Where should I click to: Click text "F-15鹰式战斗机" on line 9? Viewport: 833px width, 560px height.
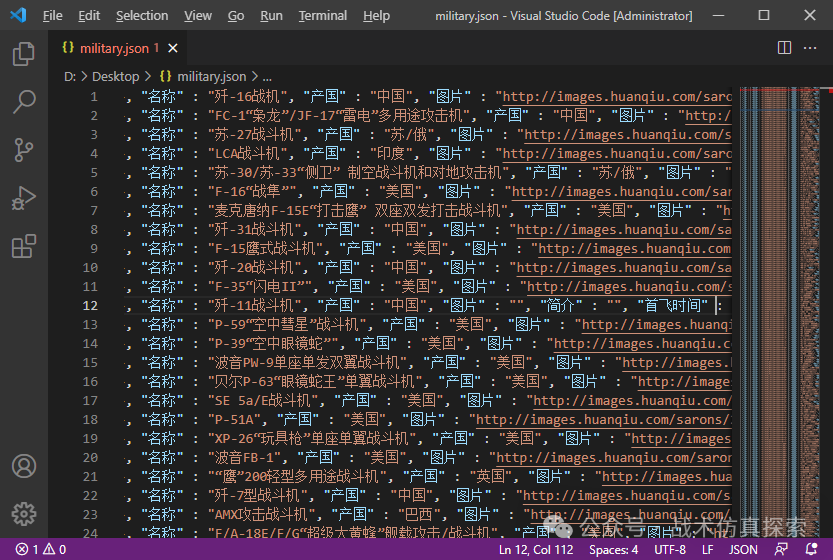[x=265, y=249]
